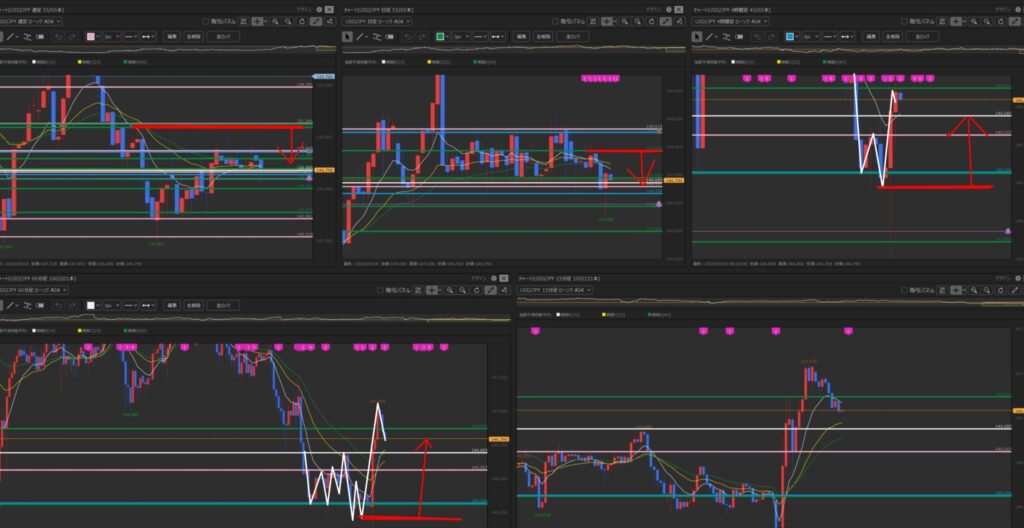
Task: Pick the trend line tool in 4-hour chart
Action: click(707, 37)
